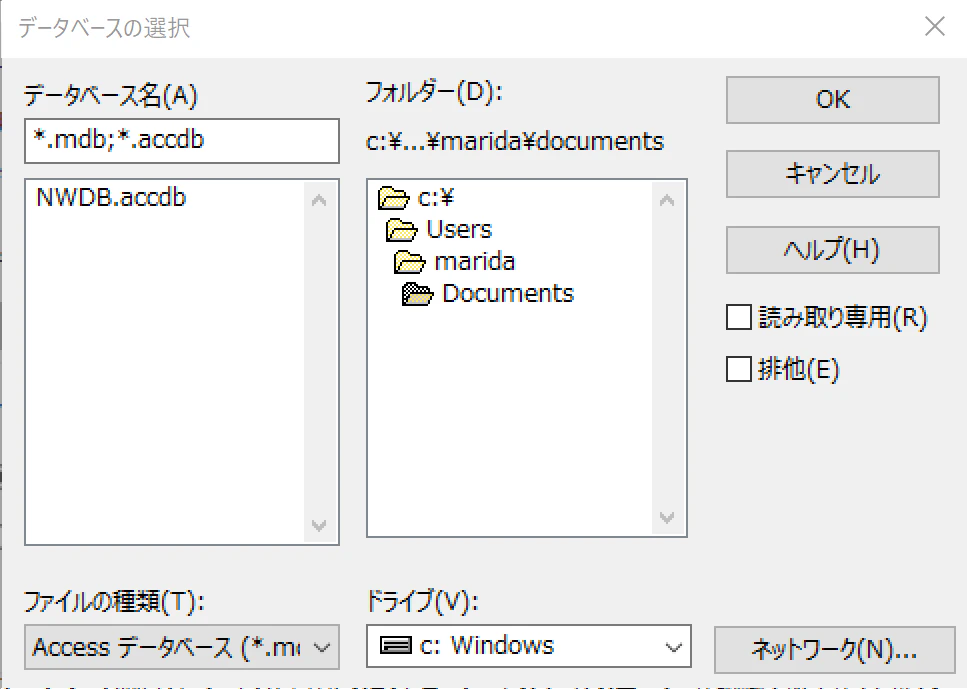Open the ネットワーク(N)... dialog button
The width and height of the screenshot is (967, 689).
(834, 650)
